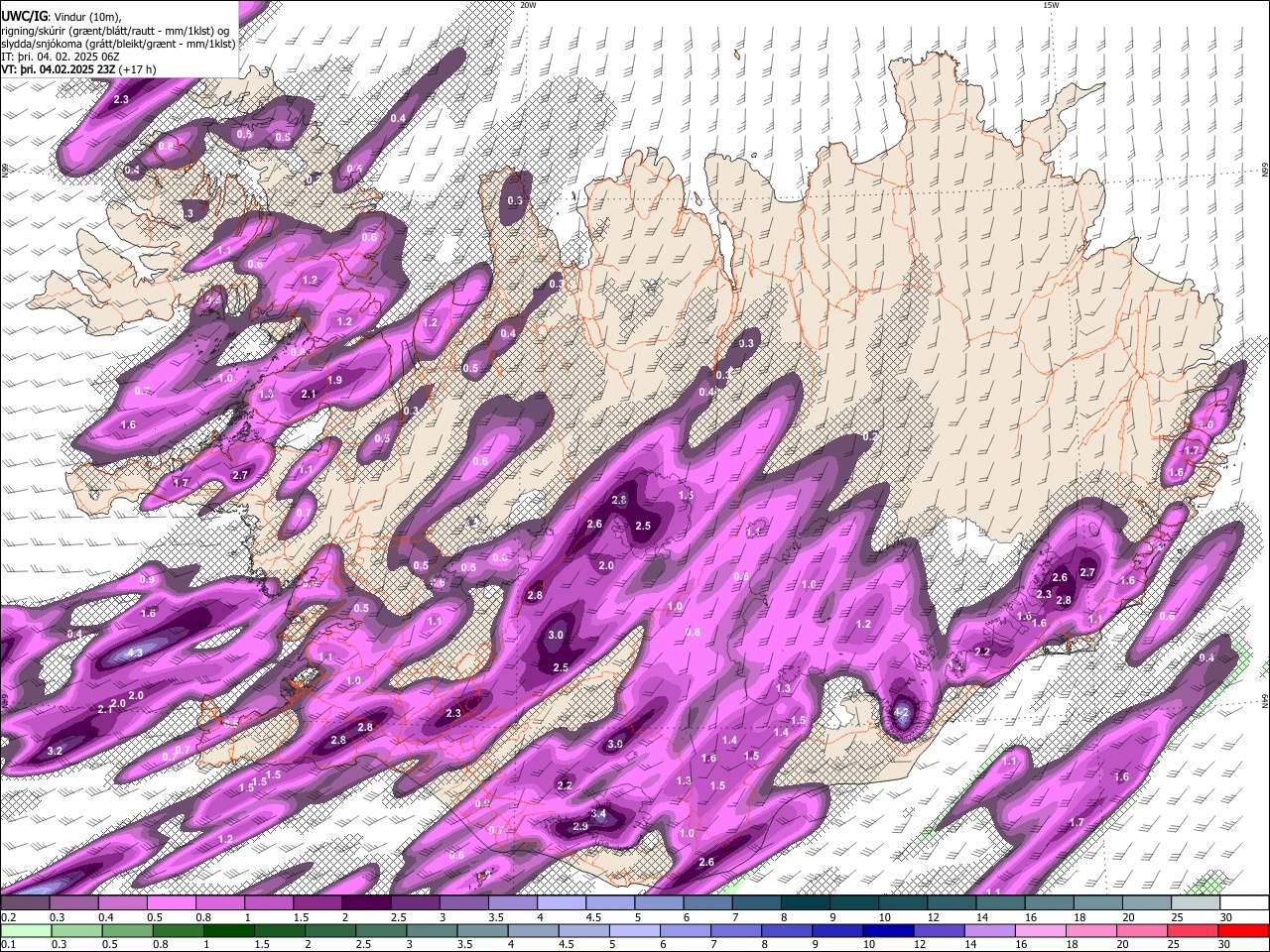Click the snow scale swatch between 4 and 4.5
Image resolution: width=1270 pixels, height=952 pixels.
coord(562,903)
